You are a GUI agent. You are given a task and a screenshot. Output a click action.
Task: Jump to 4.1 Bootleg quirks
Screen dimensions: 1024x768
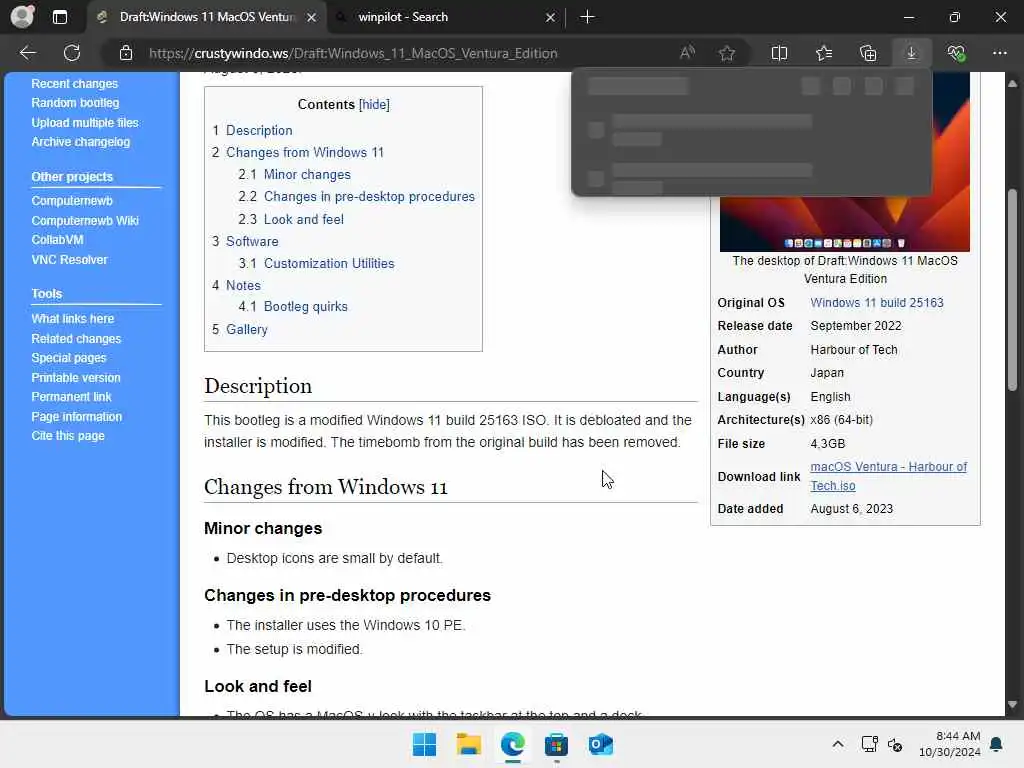293,307
